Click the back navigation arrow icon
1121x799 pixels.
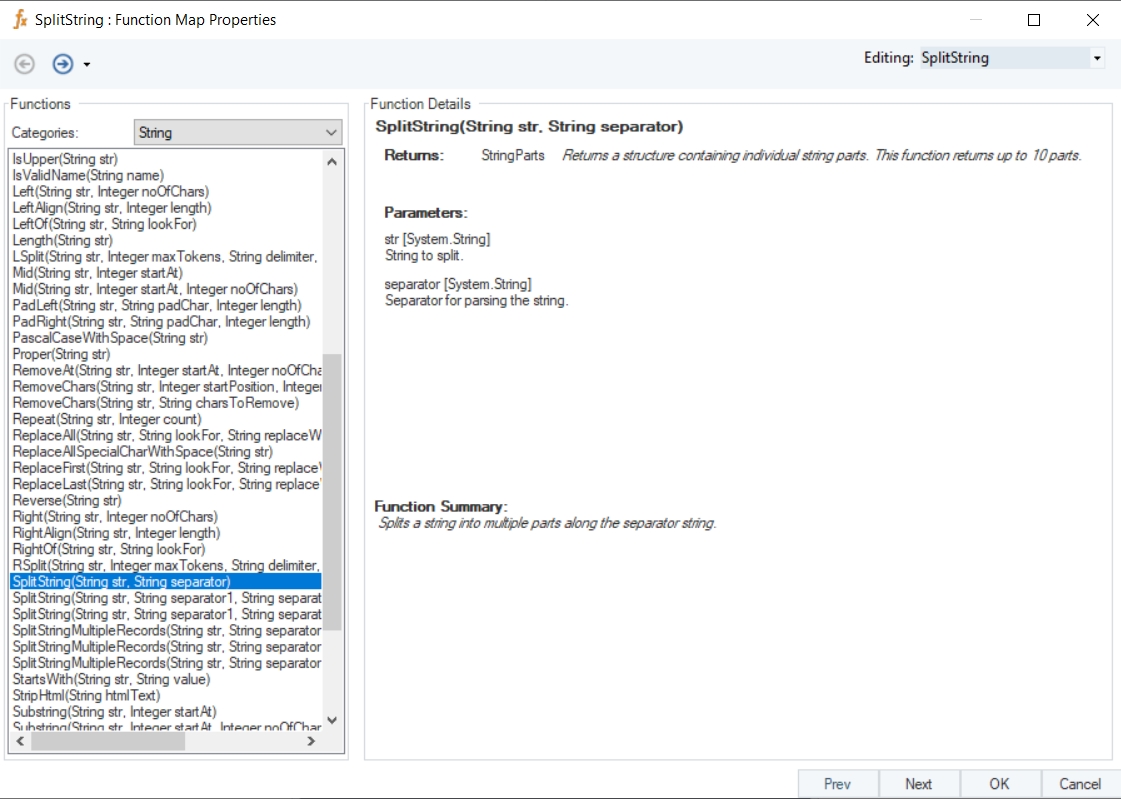pyautogui.click(x=25, y=64)
